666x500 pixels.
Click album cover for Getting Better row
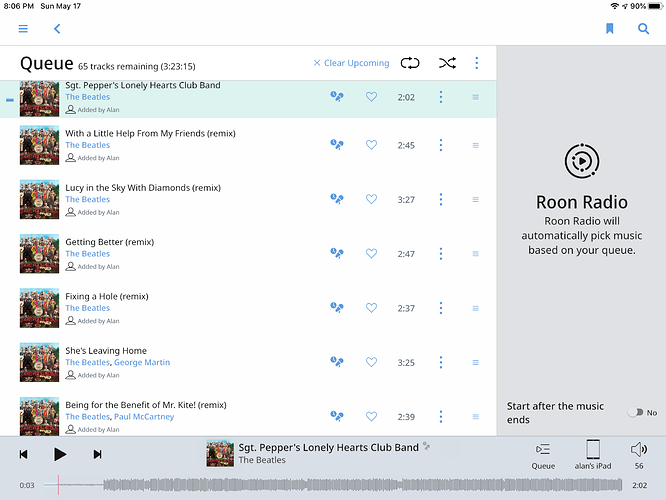pos(40,254)
